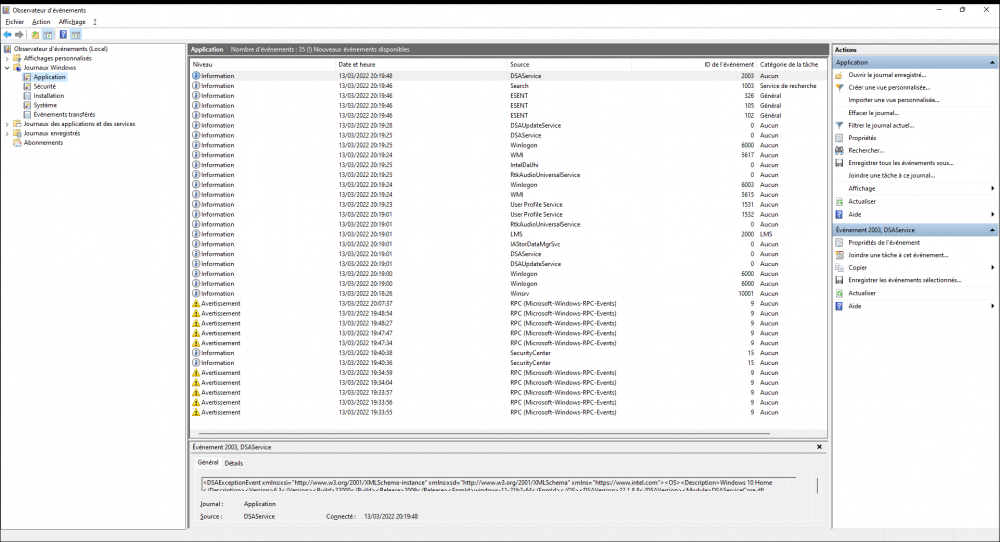Screen dimensions: 1000x542
Task: Select Avertissement row at 20:07:37
Action: (x=508, y=304)
